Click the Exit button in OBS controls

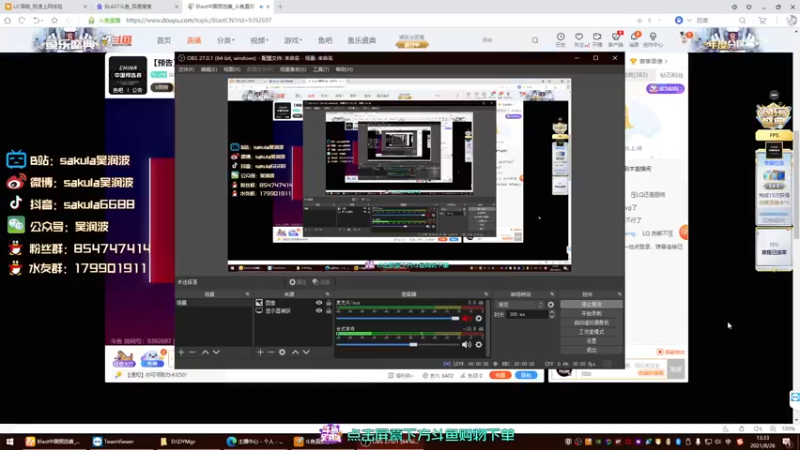pyautogui.click(x=591, y=350)
